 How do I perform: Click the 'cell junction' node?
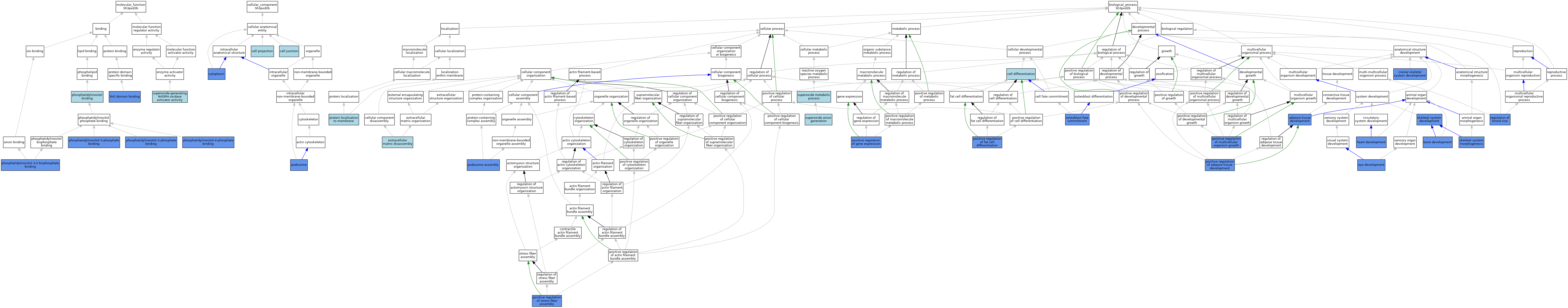(x=289, y=51)
